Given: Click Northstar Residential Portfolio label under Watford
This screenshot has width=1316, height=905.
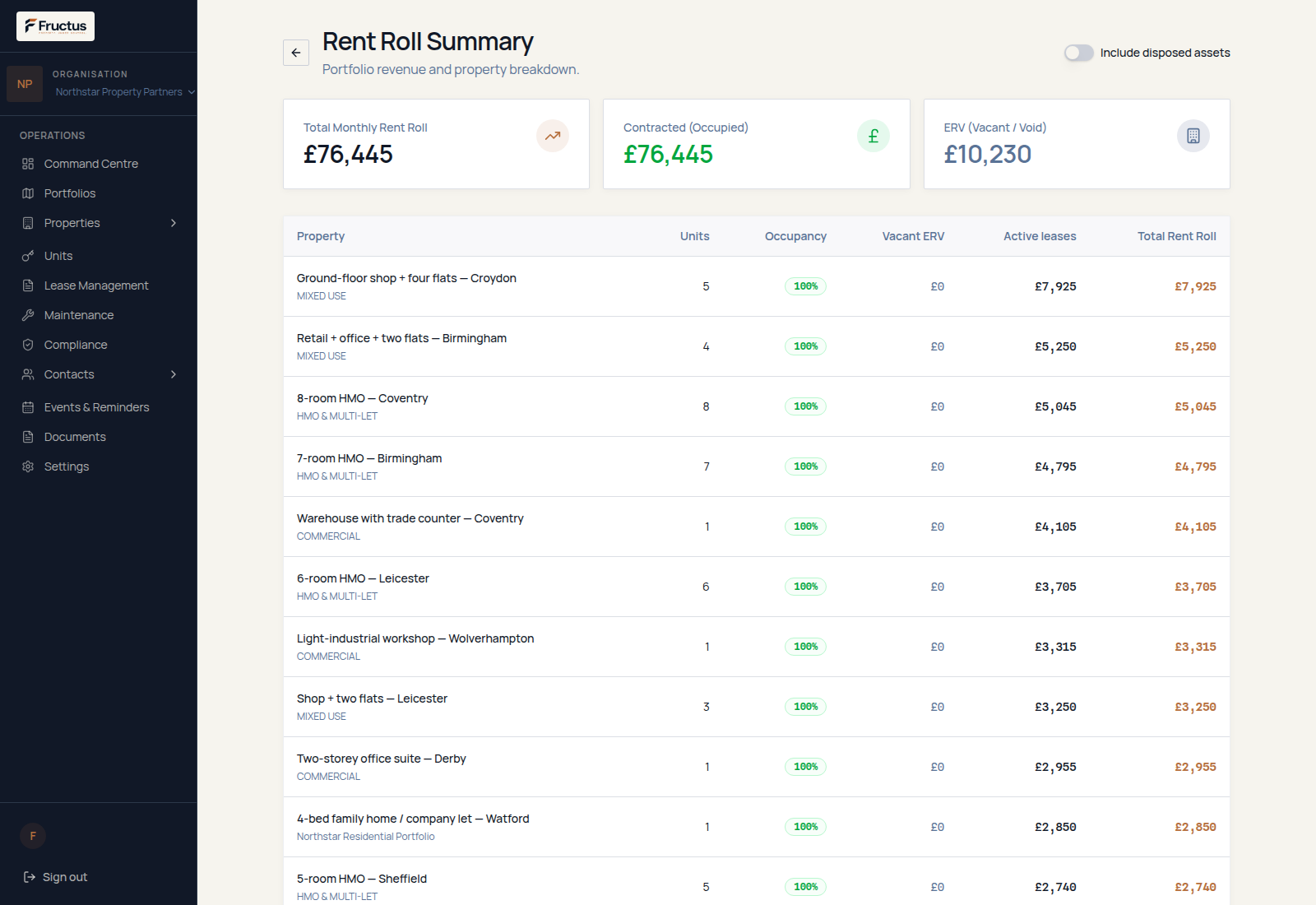Looking at the screenshot, I should pyautogui.click(x=366, y=837).
